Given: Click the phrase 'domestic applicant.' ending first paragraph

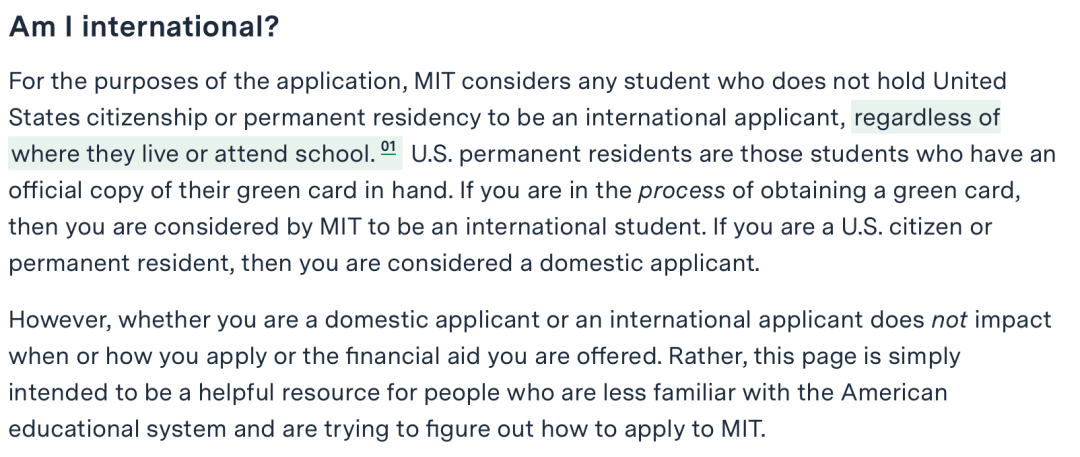Looking at the screenshot, I should click(x=649, y=263).
